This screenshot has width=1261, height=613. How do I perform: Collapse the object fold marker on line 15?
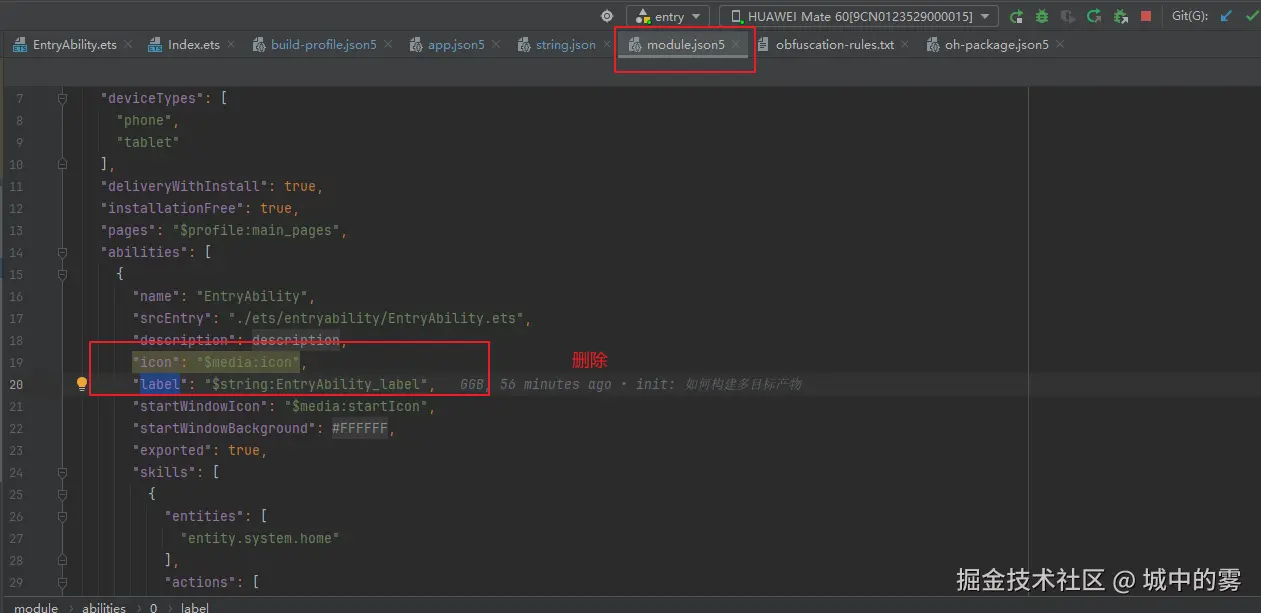click(x=62, y=274)
